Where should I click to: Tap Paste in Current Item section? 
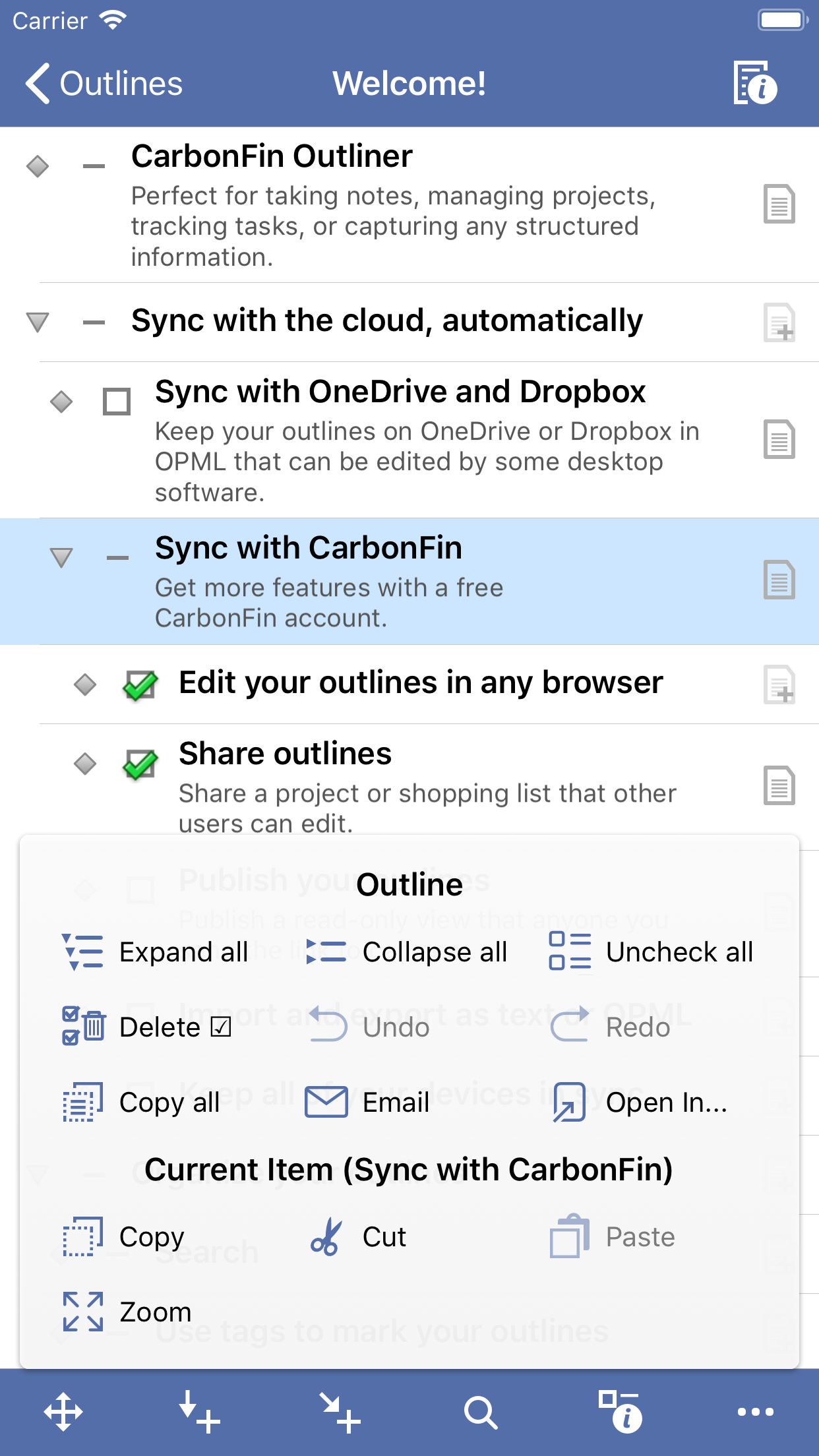(x=612, y=1237)
